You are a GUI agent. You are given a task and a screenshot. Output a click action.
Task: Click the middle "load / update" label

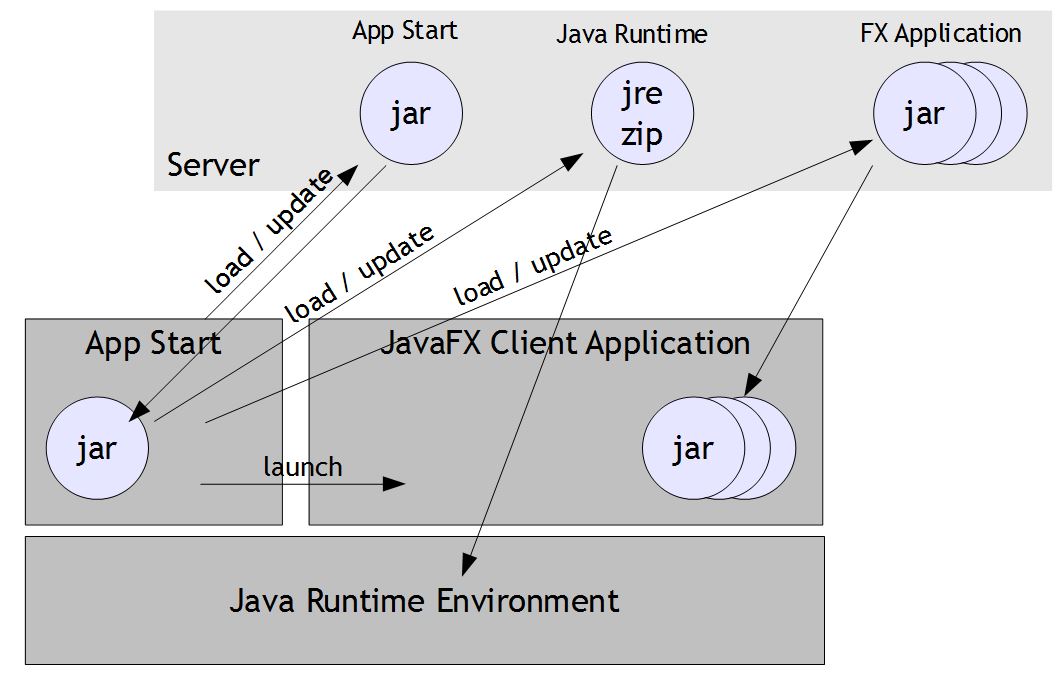tap(359, 273)
